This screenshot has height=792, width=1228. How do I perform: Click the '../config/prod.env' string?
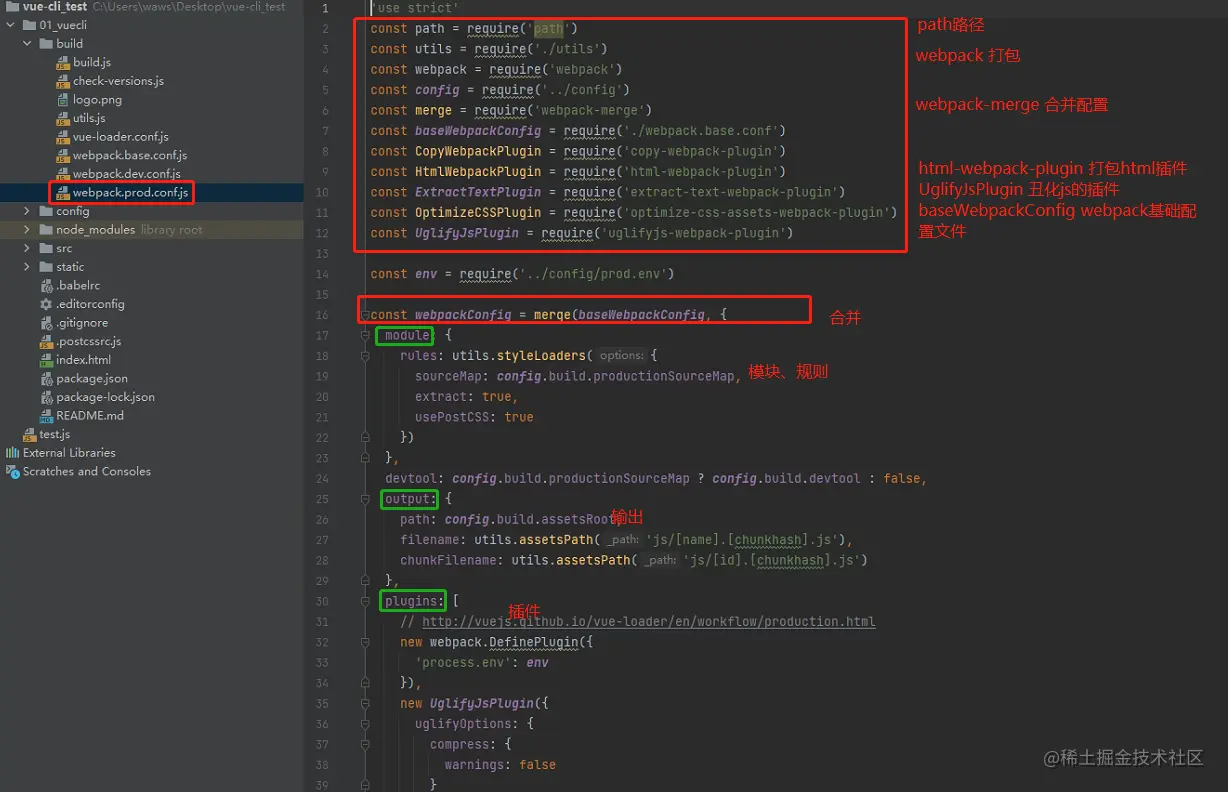click(x=593, y=274)
